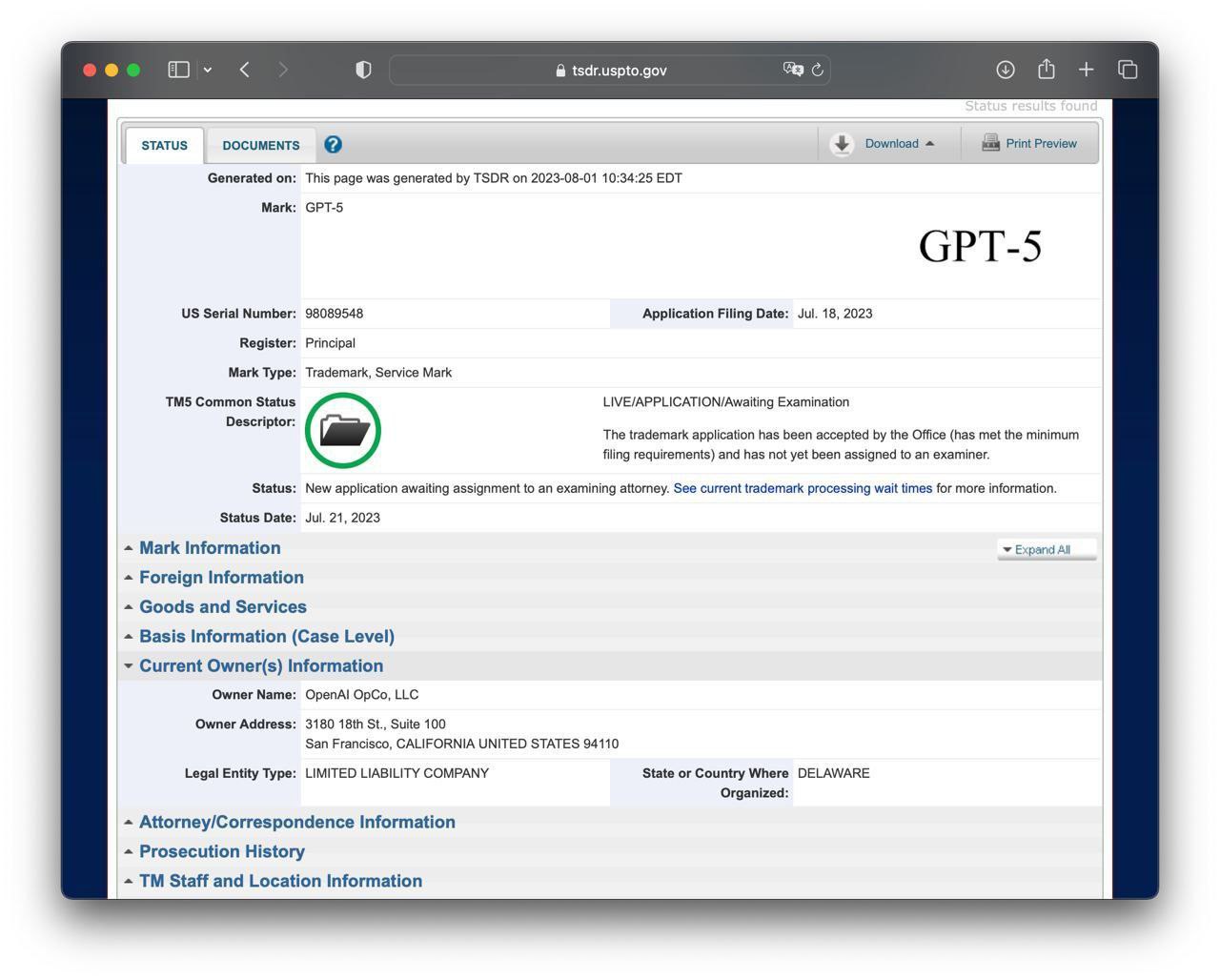The width and height of the screenshot is (1220, 980).
Task: Click the Safari sidebar toggle icon
Action: (x=178, y=70)
